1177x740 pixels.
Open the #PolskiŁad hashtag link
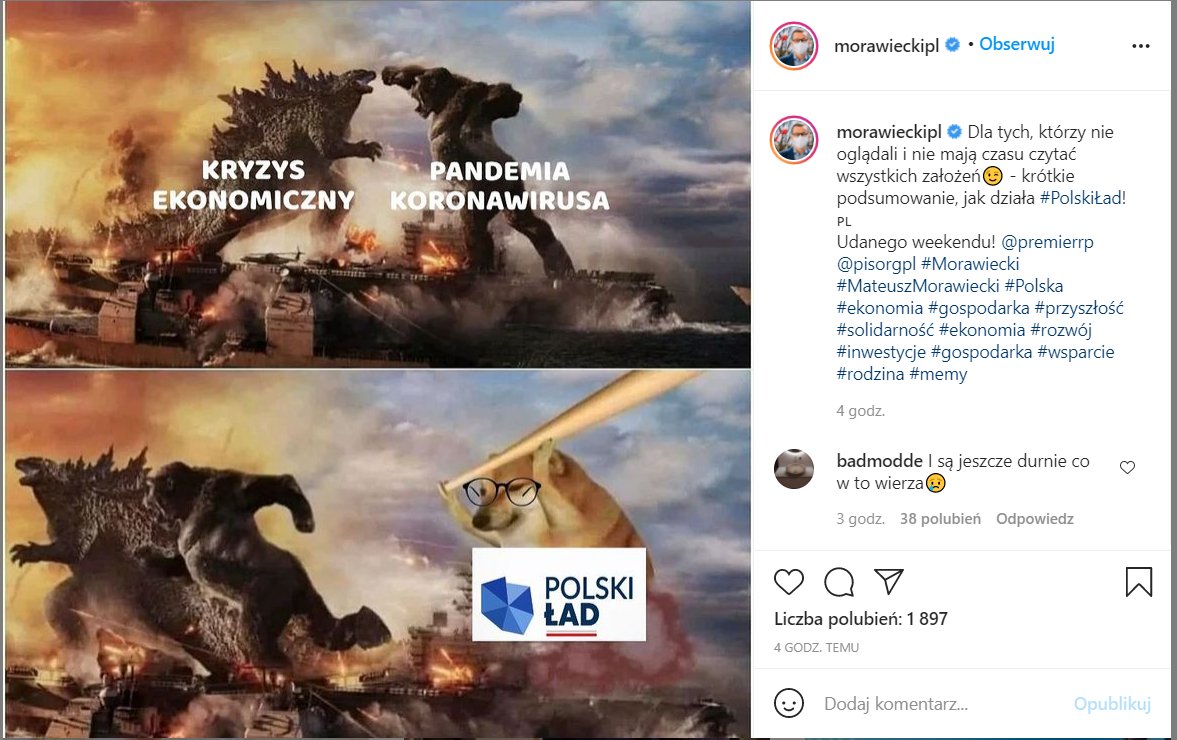1082,198
